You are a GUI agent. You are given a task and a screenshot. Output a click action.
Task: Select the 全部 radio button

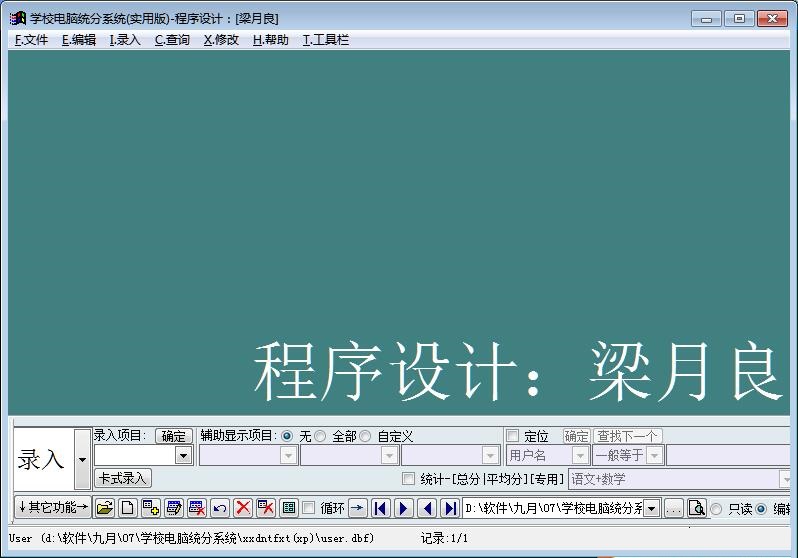[x=320, y=436]
